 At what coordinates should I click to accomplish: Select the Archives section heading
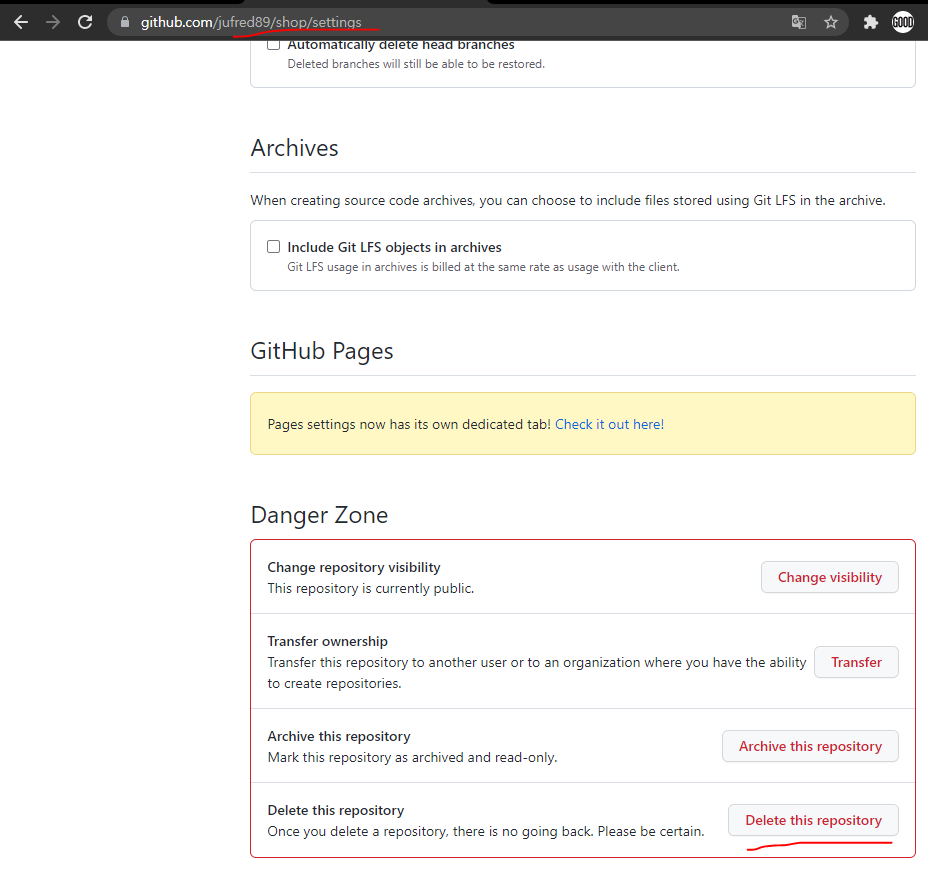pos(295,148)
